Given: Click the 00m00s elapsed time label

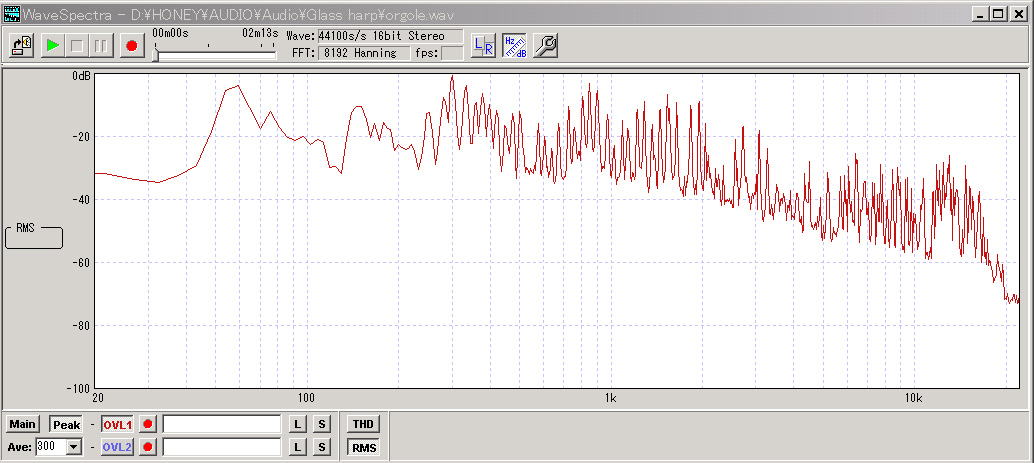Looking at the screenshot, I should point(170,32).
